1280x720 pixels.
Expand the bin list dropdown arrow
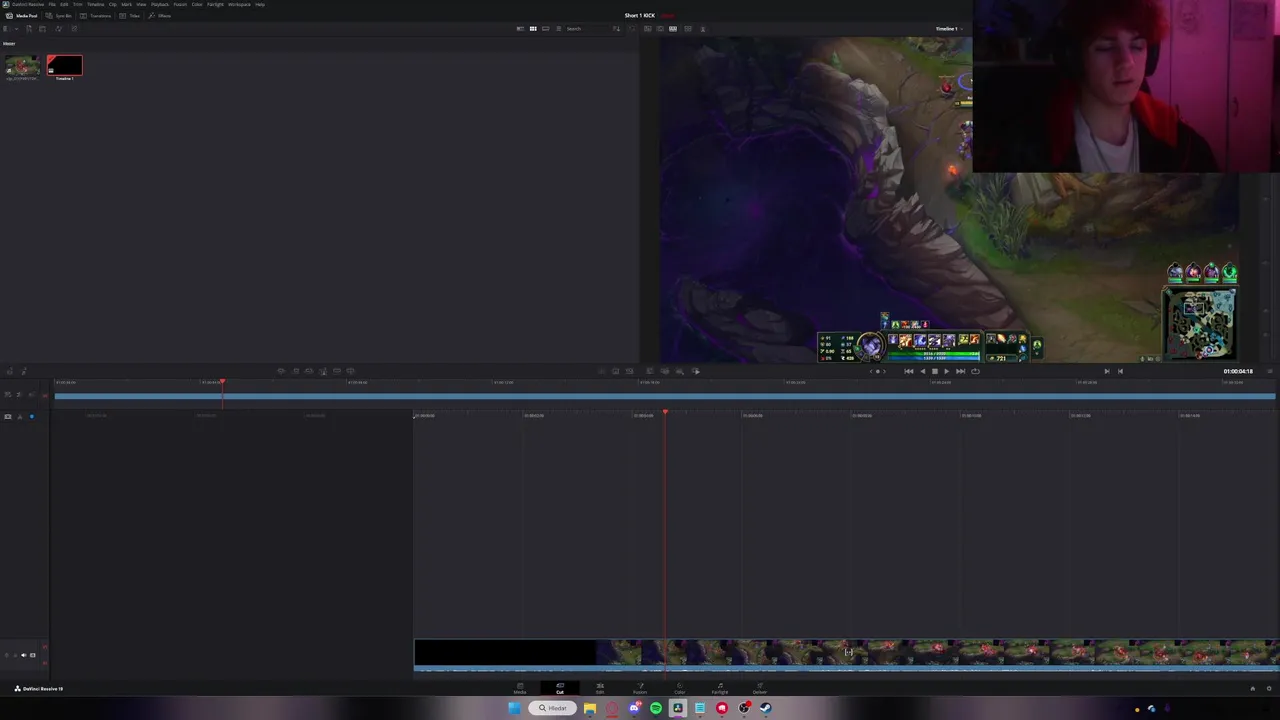pyautogui.click(x=17, y=28)
